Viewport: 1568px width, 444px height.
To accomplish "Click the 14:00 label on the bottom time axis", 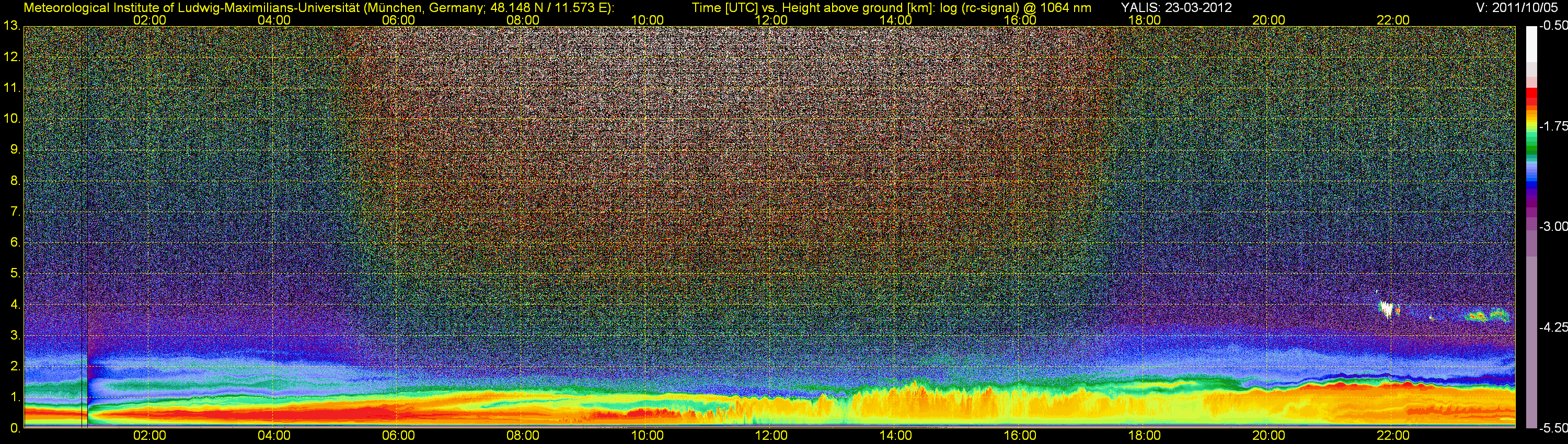I will [895, 436].
